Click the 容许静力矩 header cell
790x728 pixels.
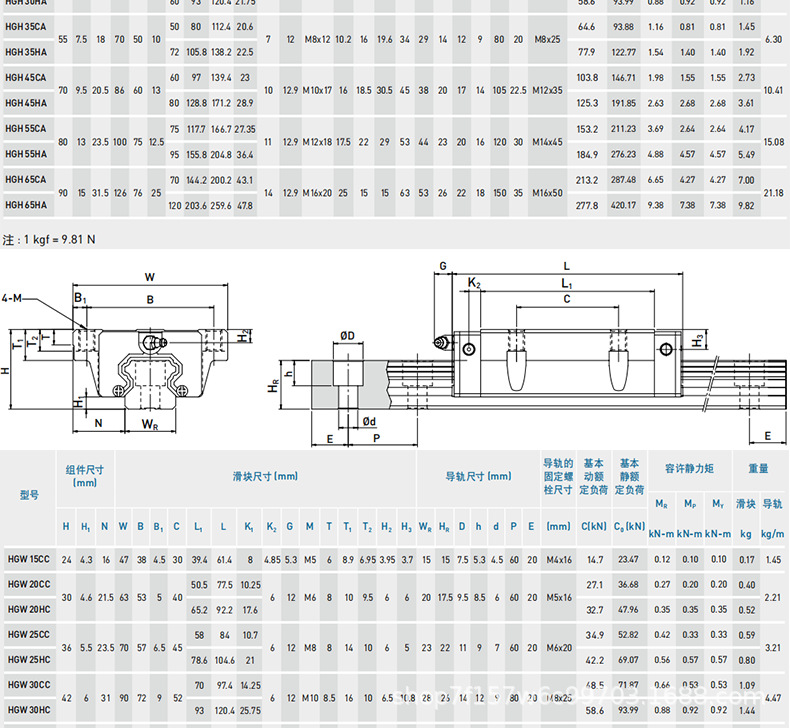pyautogui.click(x=689, y=469)
